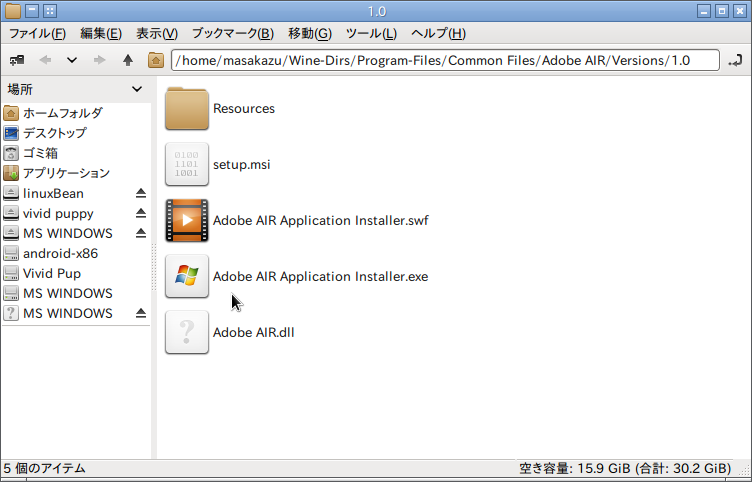Open navigation history dropdown arrow
The image size is (752, 482).
tap(72, 60)
